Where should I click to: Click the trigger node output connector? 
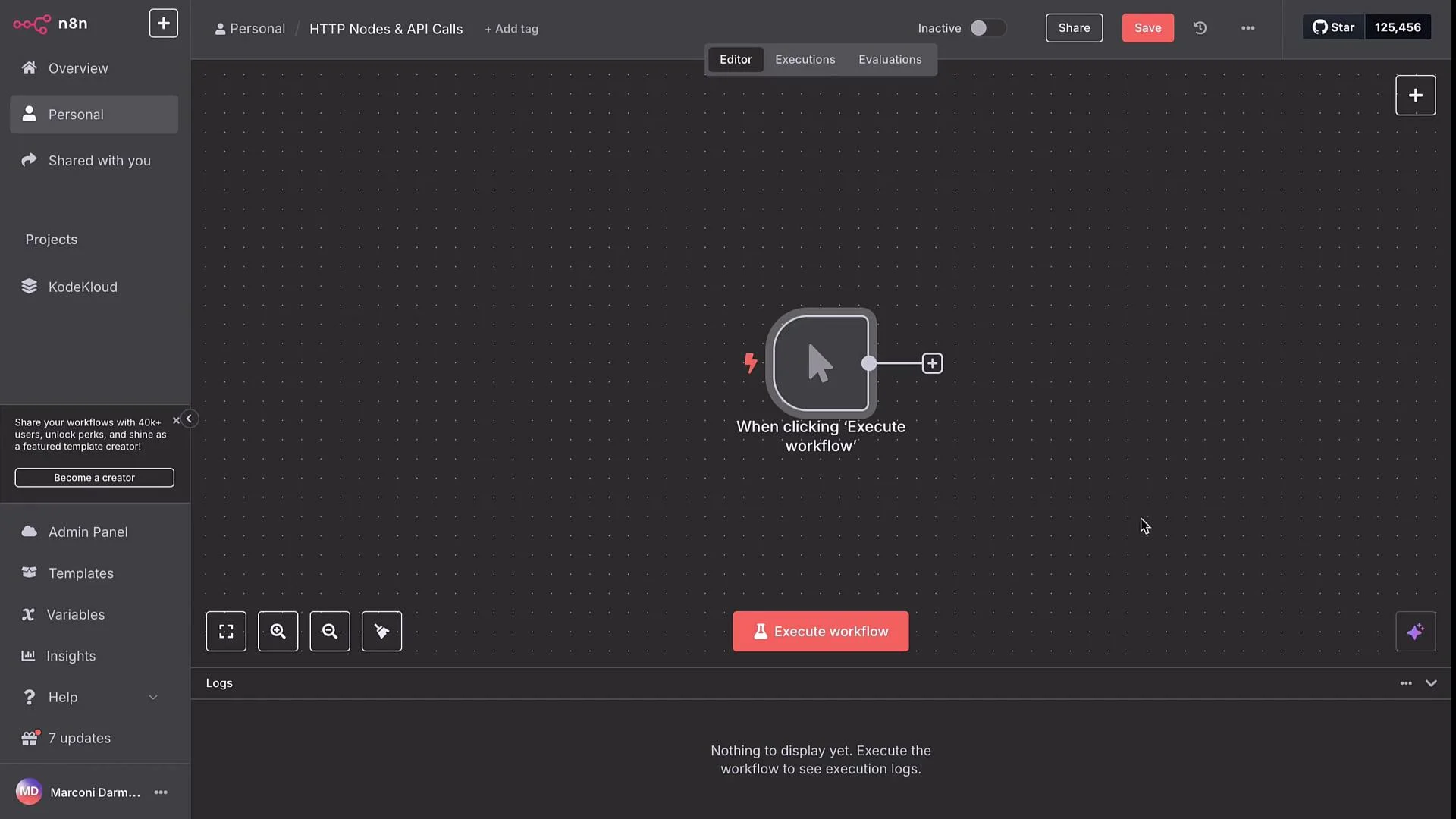(869, 363)
